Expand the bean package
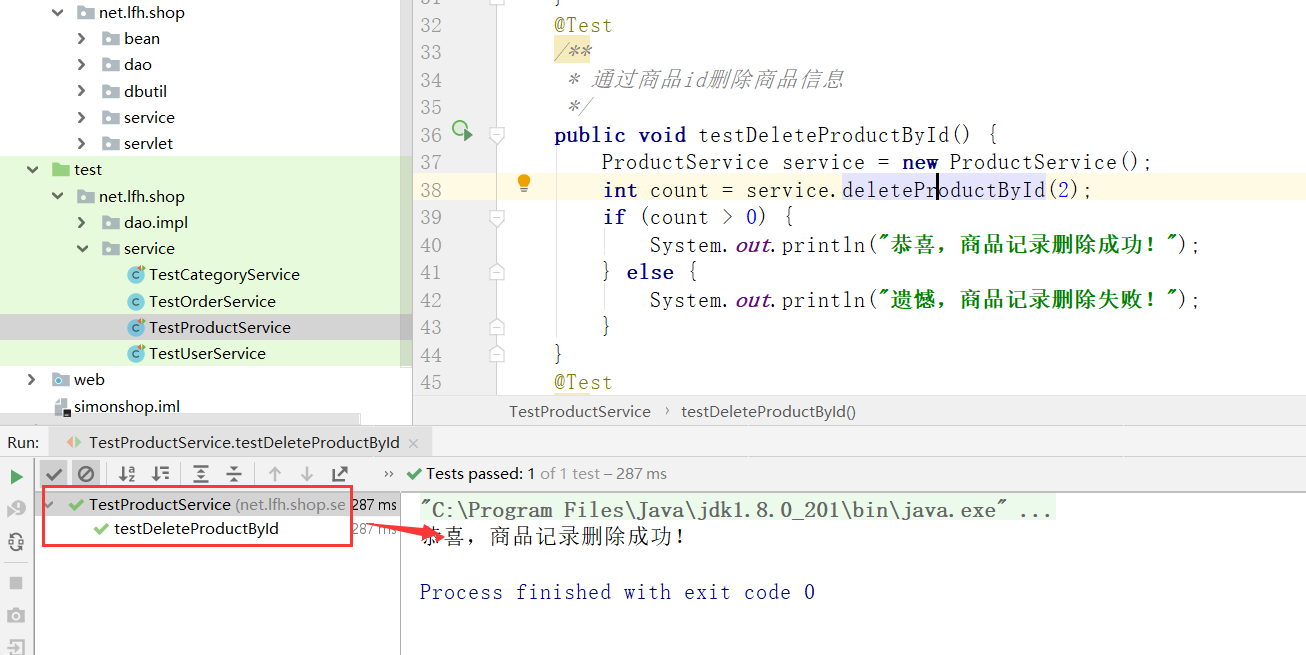 [82, 38]
